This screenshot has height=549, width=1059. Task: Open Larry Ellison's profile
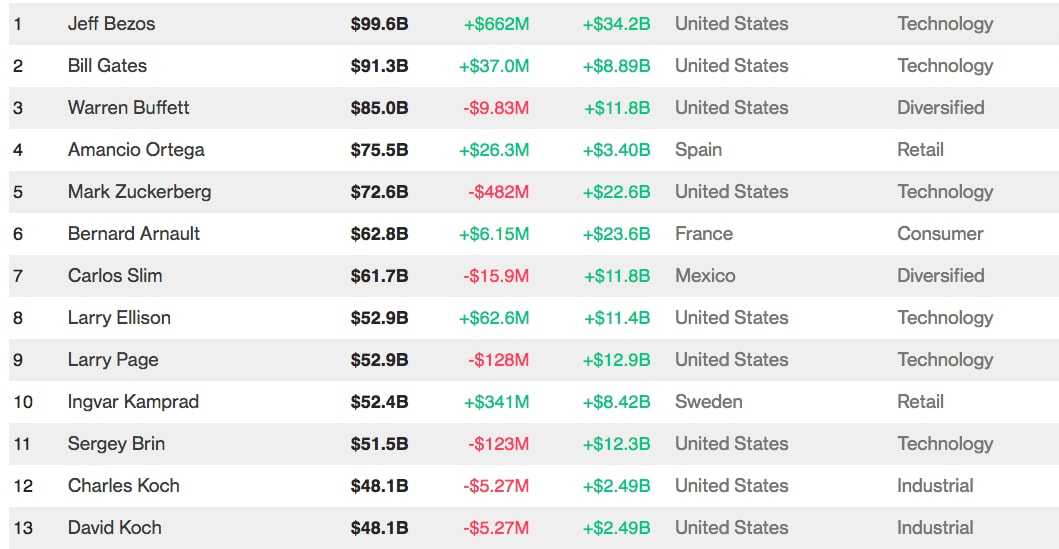119,318
